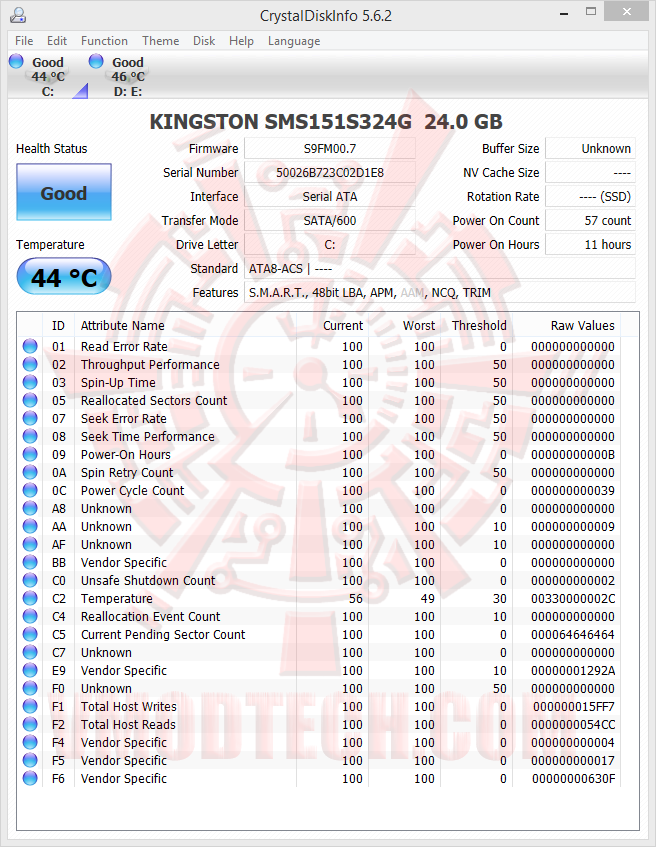Image resolution: width=656 pixels, height=847 pixels.
Task: Click status orb for attribute E9
Action: [30, 670]
